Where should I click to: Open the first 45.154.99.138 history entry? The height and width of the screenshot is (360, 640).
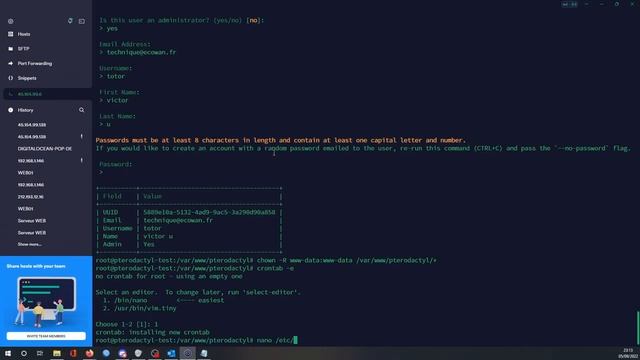click(x=32, y=125)
